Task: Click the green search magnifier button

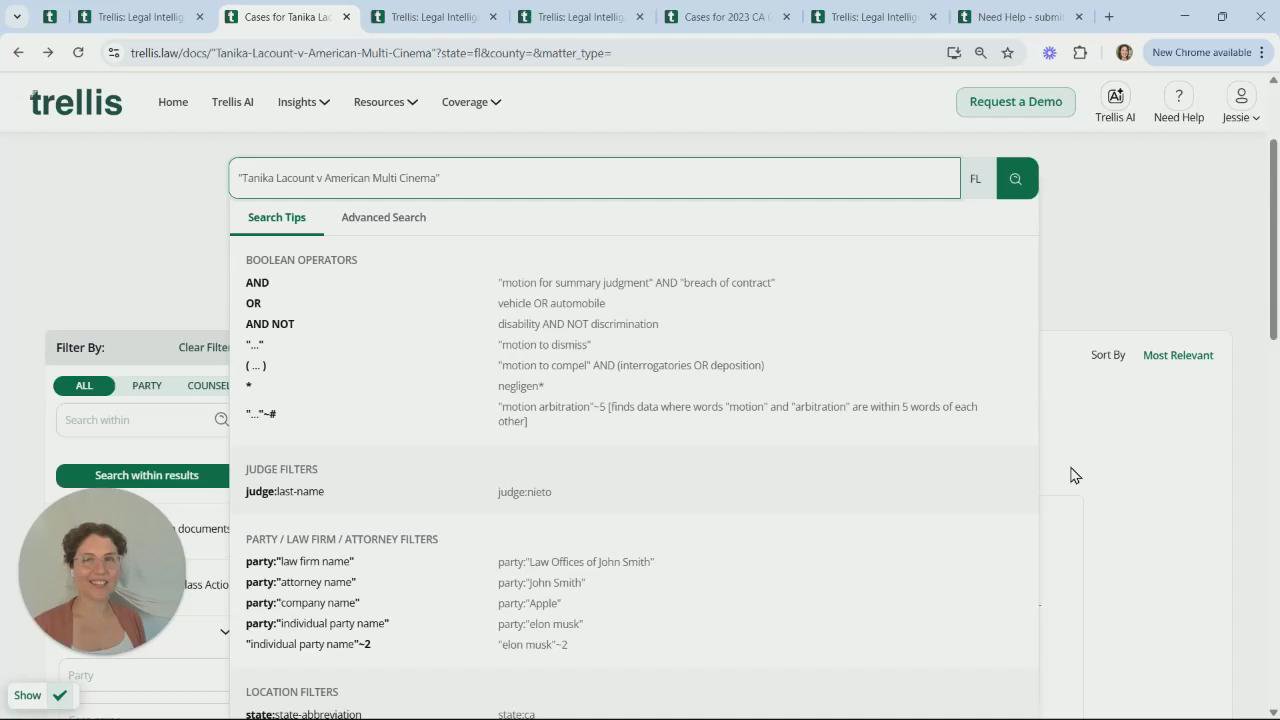Action: click(x=1017, y=179)
